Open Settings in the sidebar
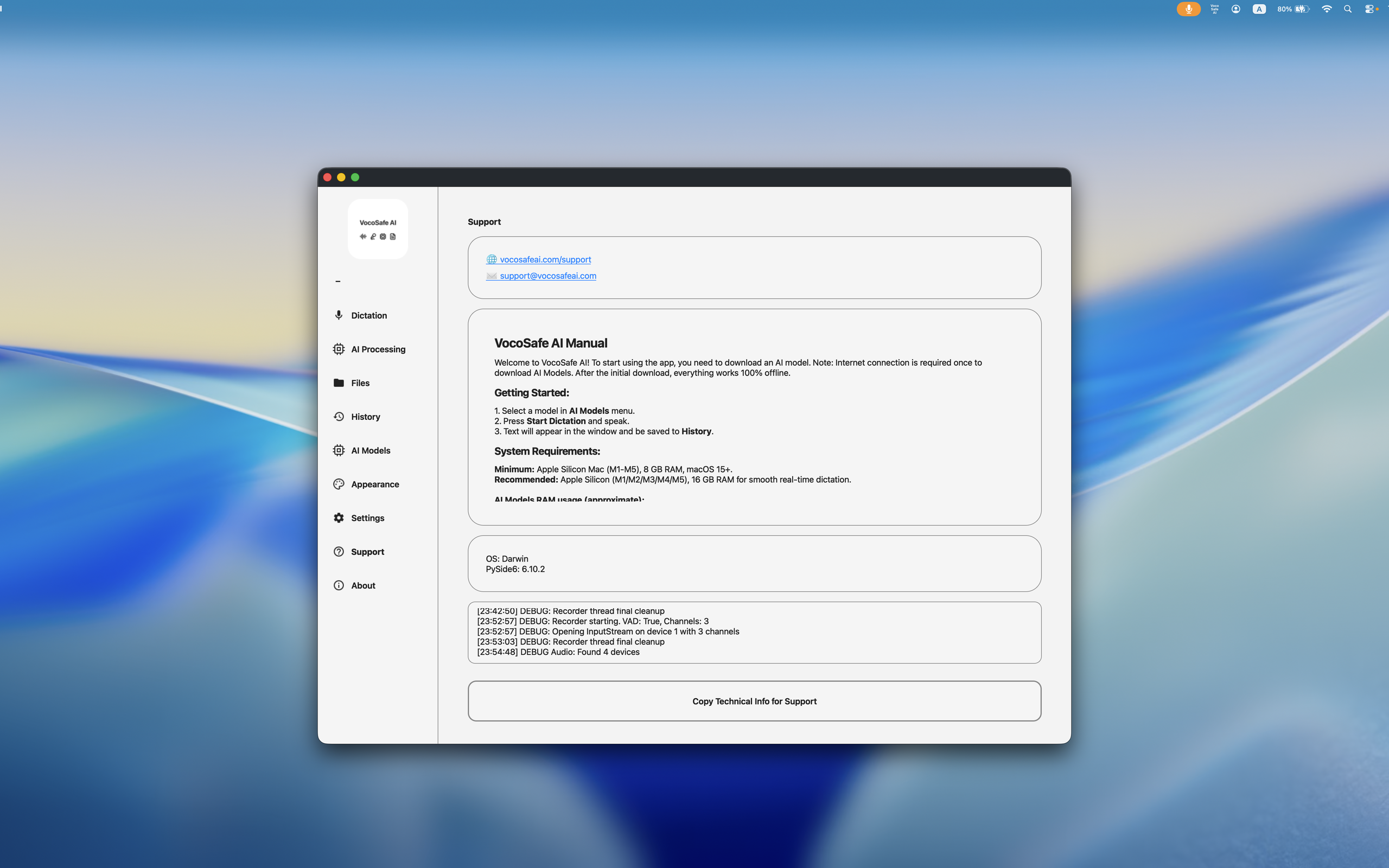This screenshot has height=868, width=1389. (x=359, y=518)
